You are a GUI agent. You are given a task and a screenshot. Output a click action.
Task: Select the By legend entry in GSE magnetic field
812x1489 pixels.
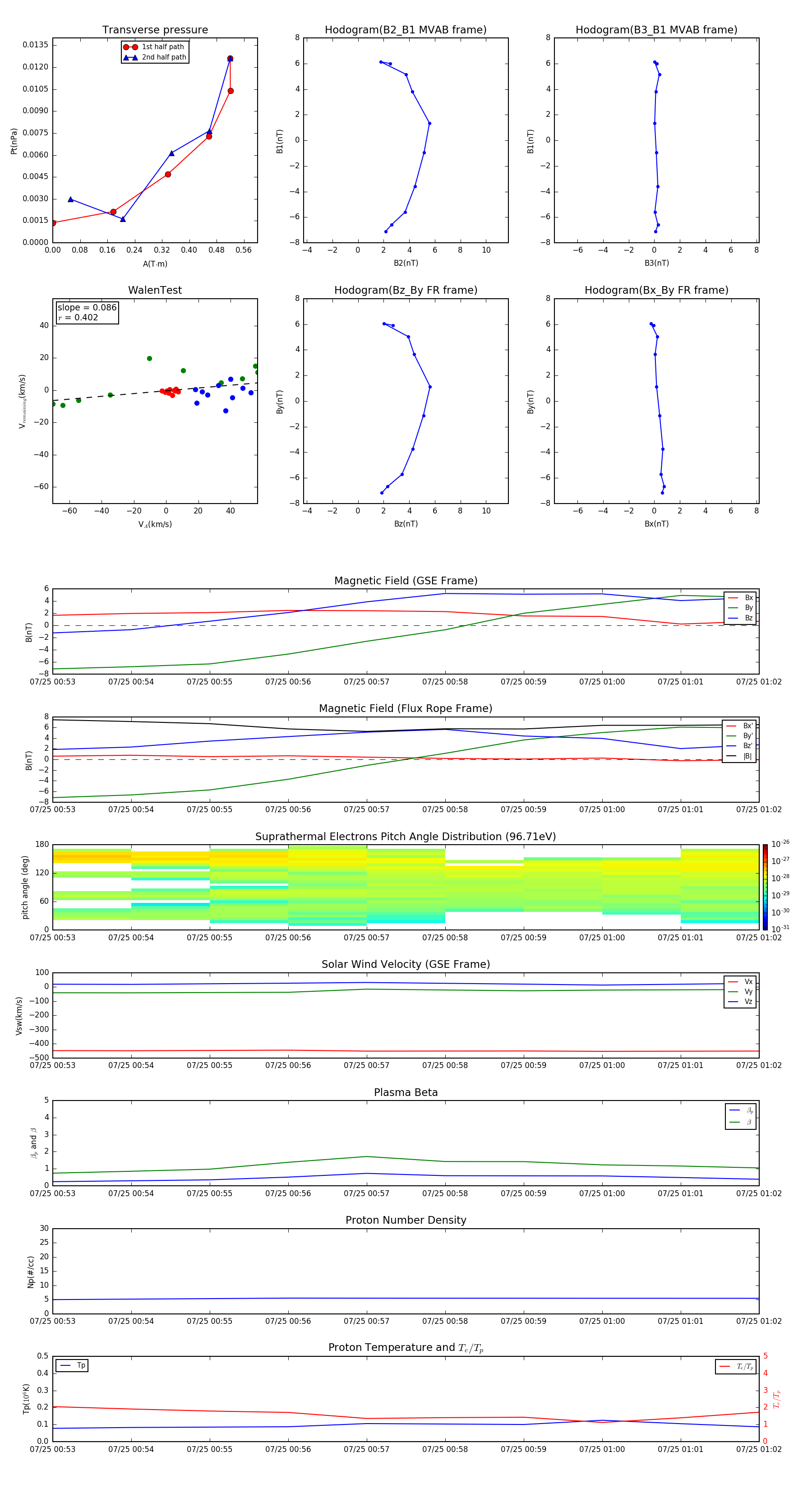(740, 607)
